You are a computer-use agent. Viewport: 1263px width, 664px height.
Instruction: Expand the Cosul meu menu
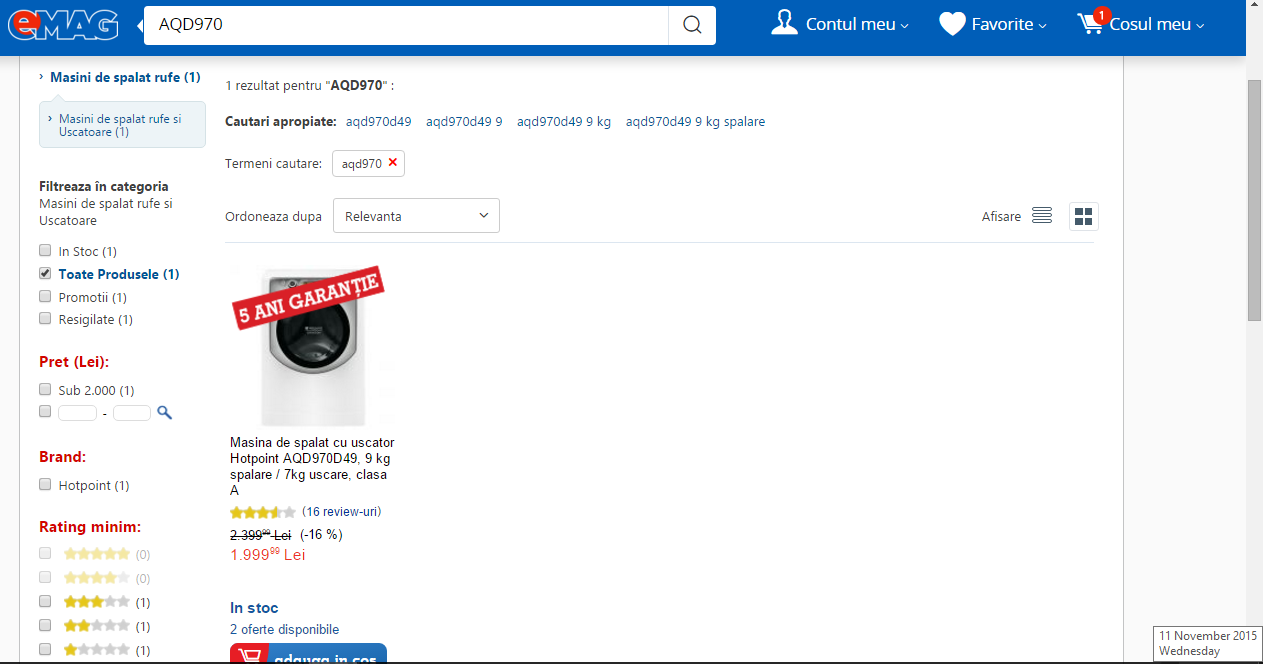point(1157,25)
